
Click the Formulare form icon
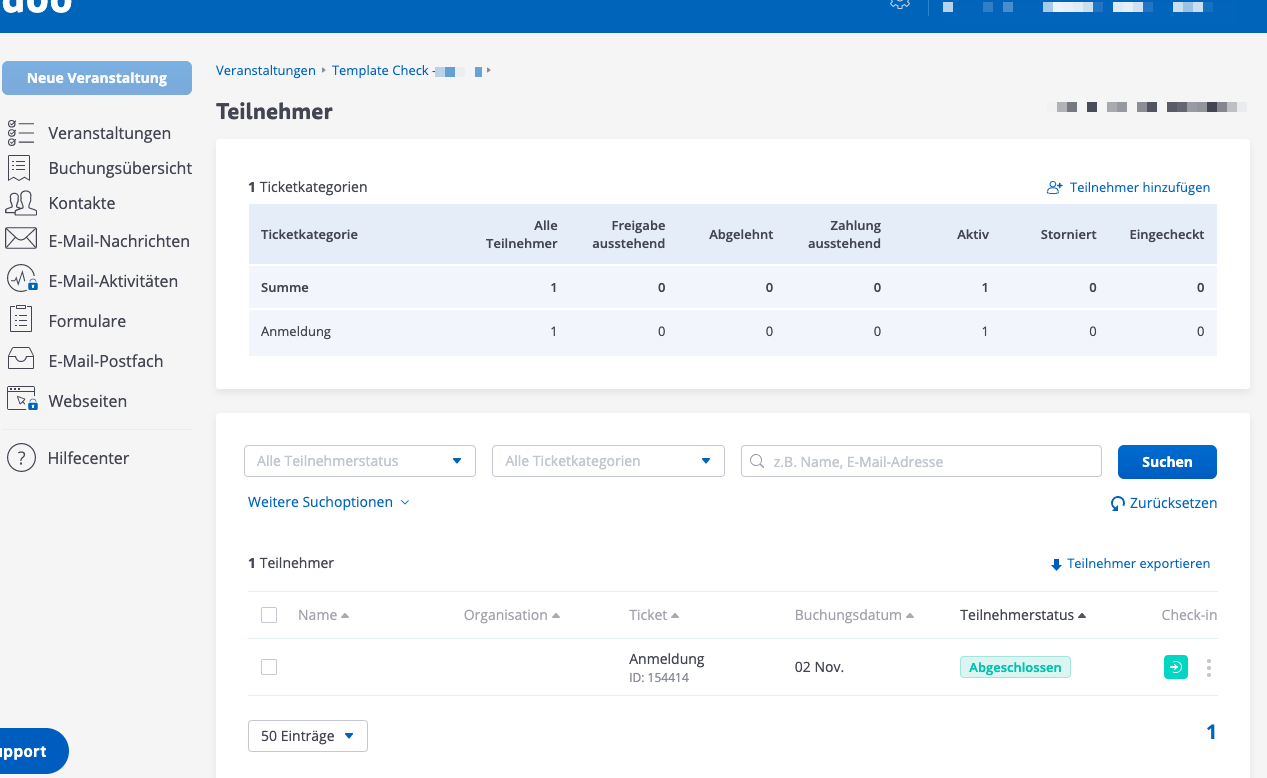pyautogui.click(x=21, y=320)
